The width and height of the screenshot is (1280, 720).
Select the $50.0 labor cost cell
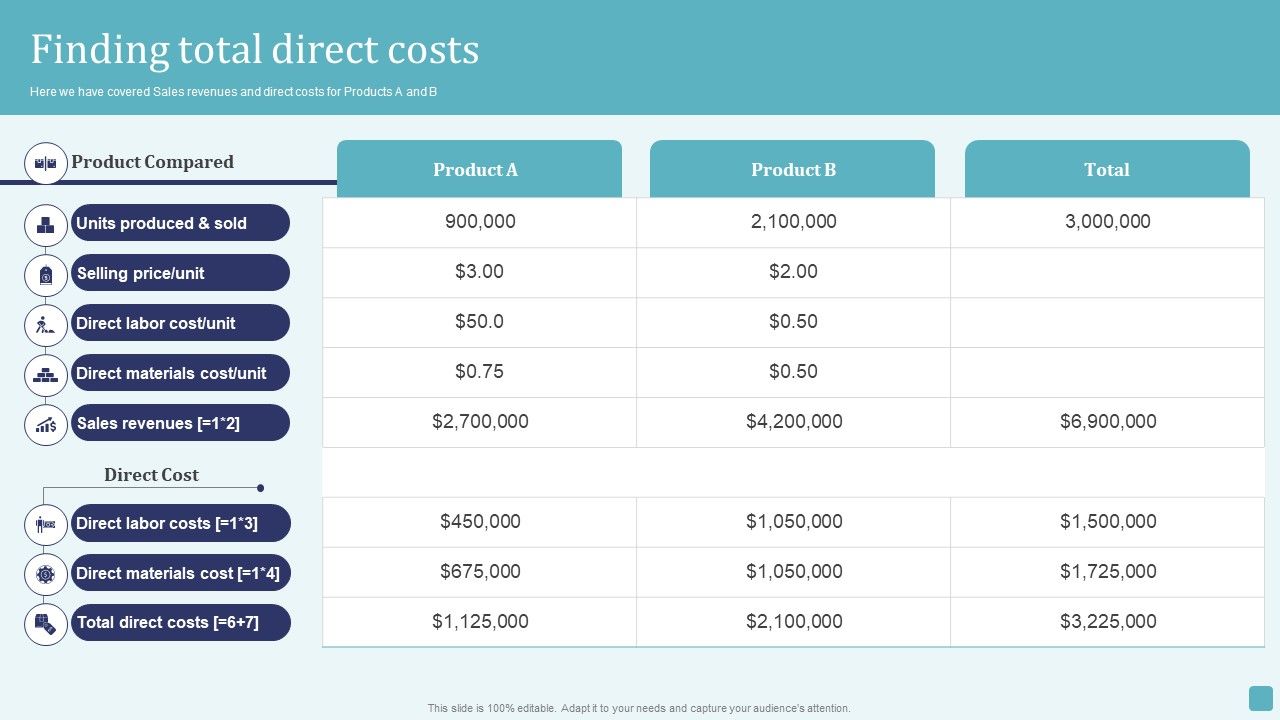(x=479, y=322)
